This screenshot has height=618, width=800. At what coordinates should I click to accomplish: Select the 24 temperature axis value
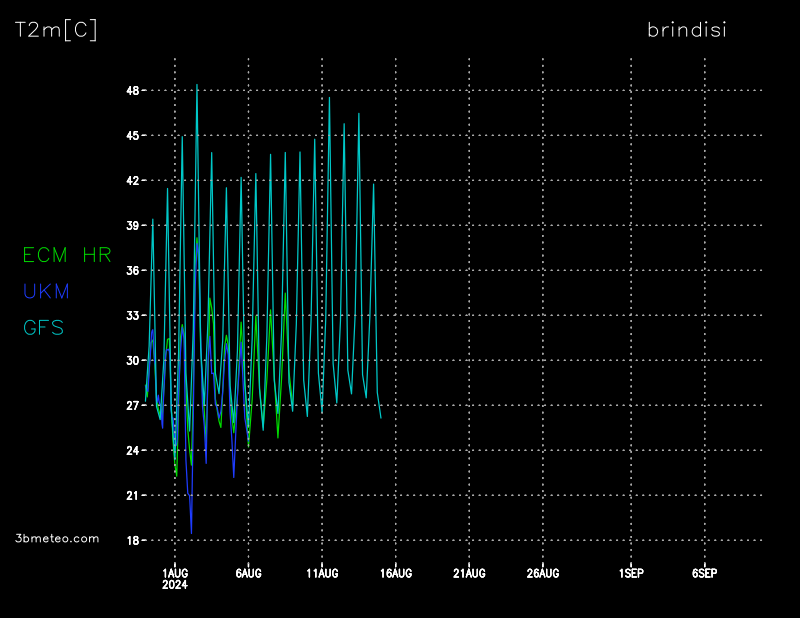click(x=132, y=451)
